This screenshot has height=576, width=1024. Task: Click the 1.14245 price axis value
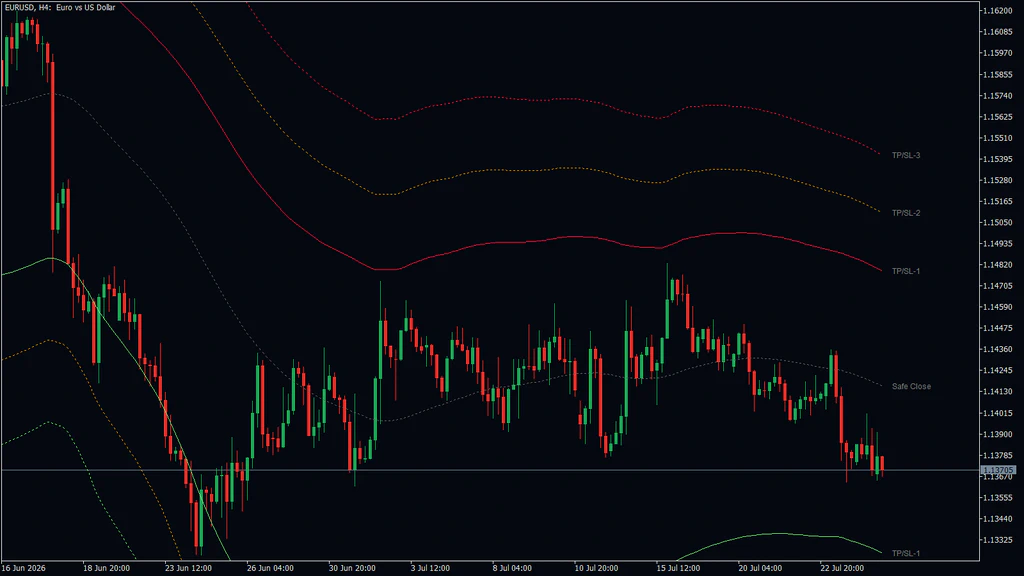998,371
